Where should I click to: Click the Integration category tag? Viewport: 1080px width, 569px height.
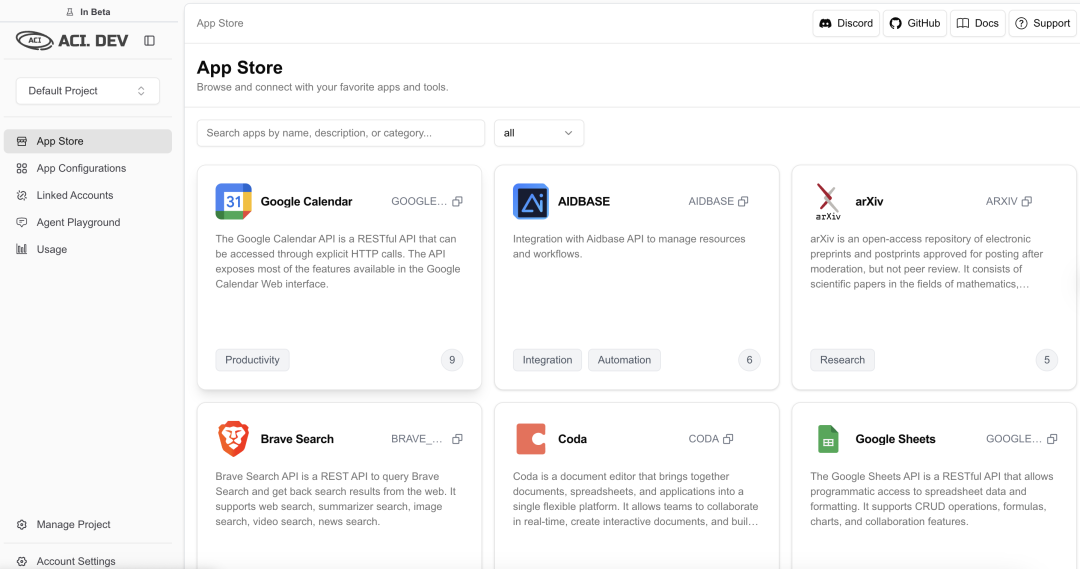[547, 360]
